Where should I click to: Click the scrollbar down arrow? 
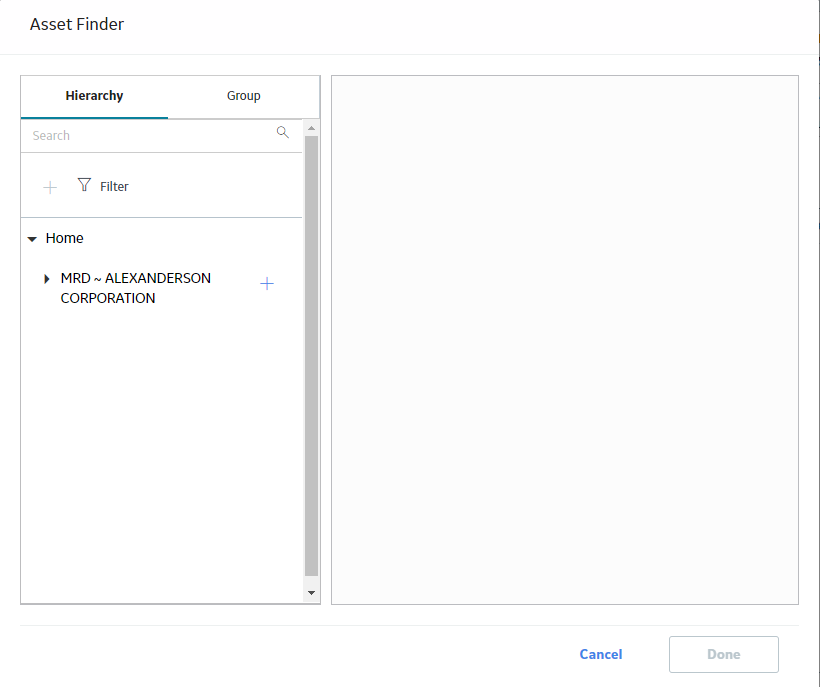tap(311, 593)
